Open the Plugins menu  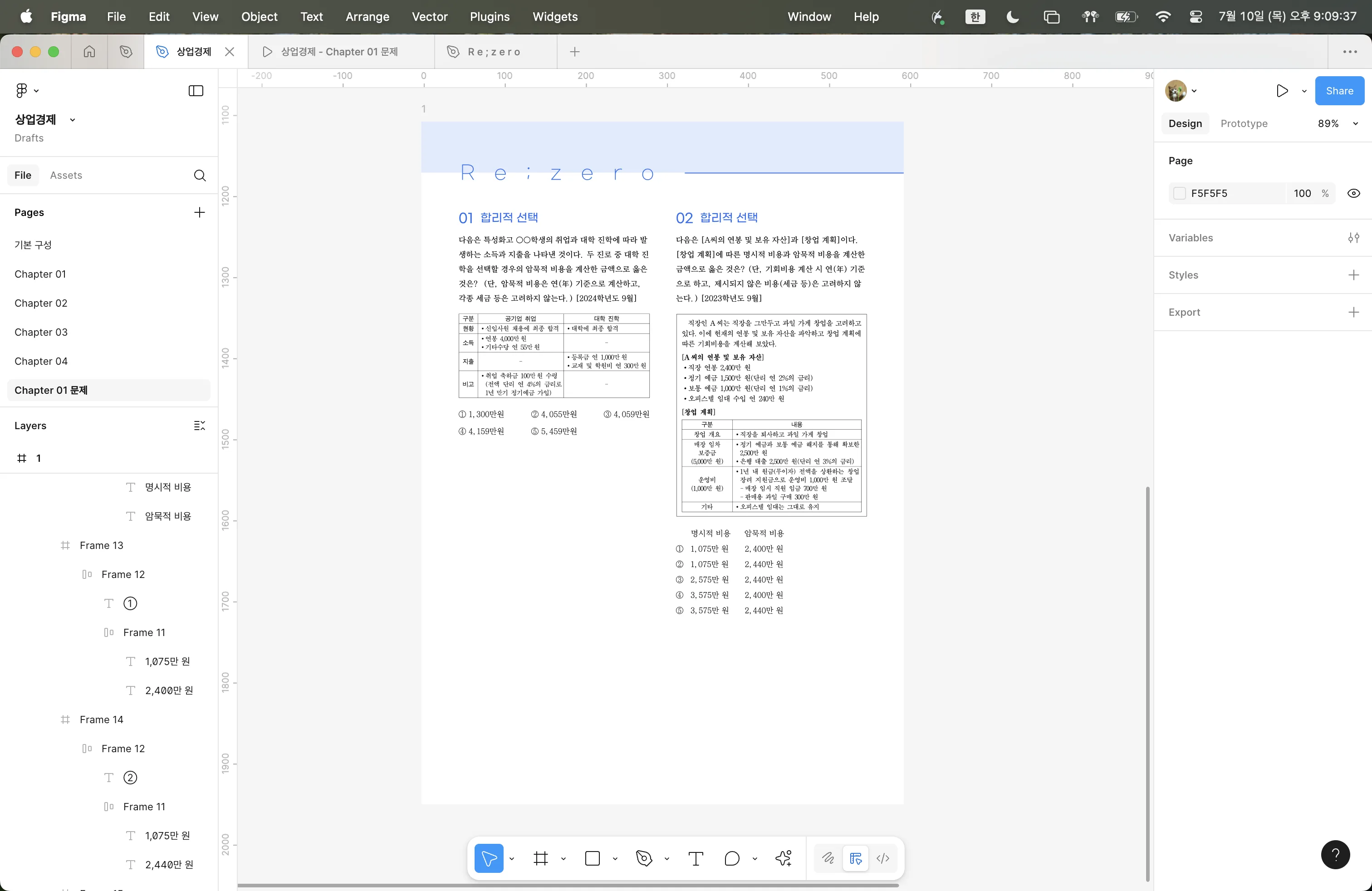click(x=489, y=17)
